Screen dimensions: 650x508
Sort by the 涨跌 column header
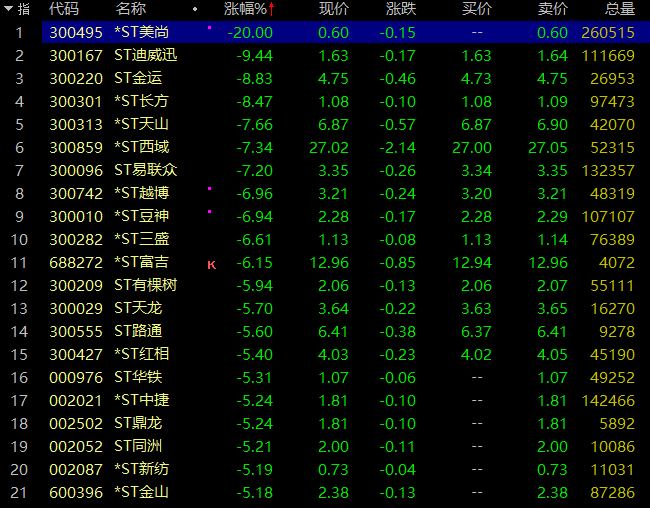400,9
